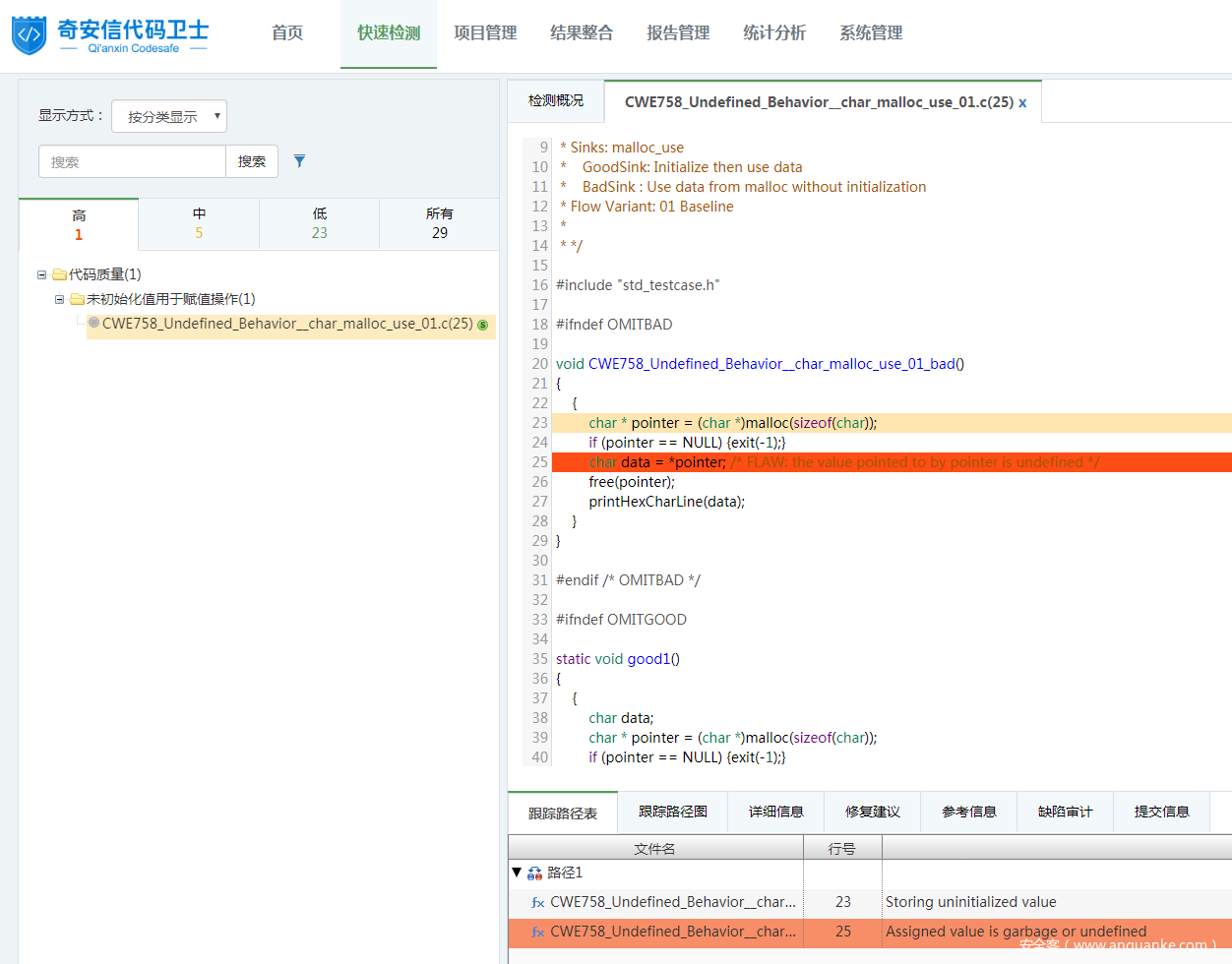Click the 搜索 search button
The image size is (1232, 964).
pyautogui.click(x=252, y=162)
